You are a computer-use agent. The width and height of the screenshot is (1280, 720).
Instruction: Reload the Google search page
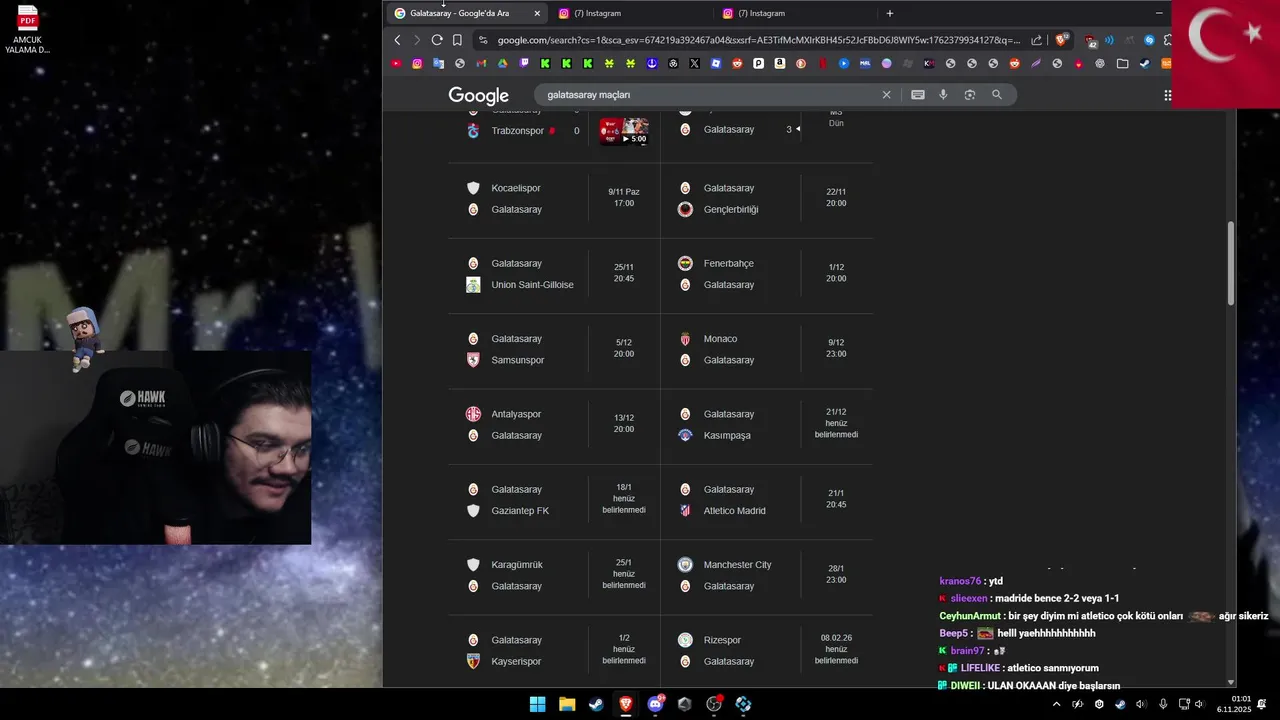tap(437, 40)
